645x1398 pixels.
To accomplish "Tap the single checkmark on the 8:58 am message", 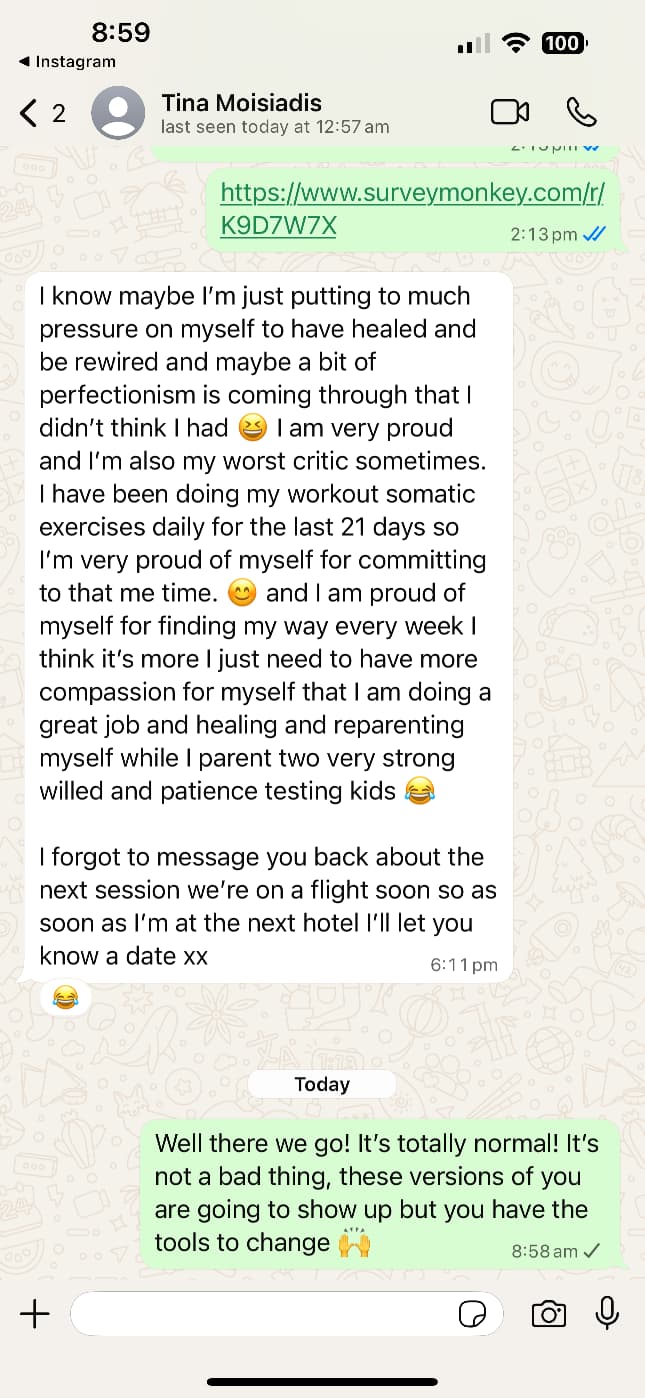I will tap(591, 1250).
